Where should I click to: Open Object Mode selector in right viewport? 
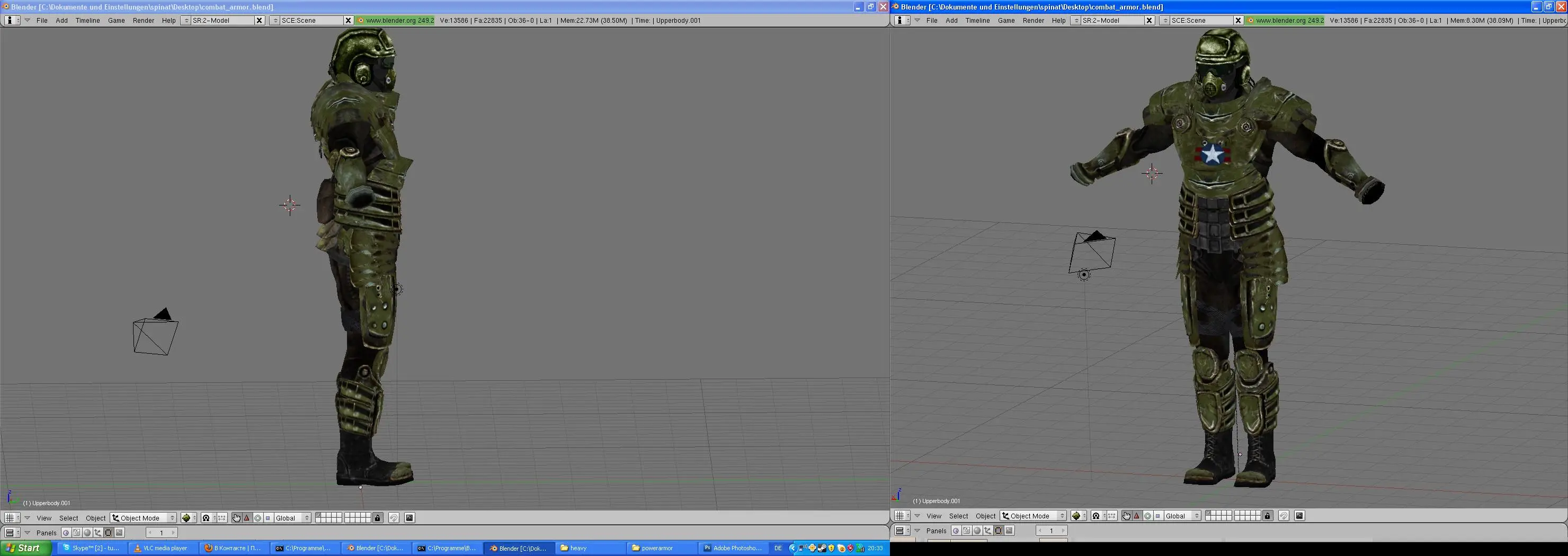(1034, 516)
